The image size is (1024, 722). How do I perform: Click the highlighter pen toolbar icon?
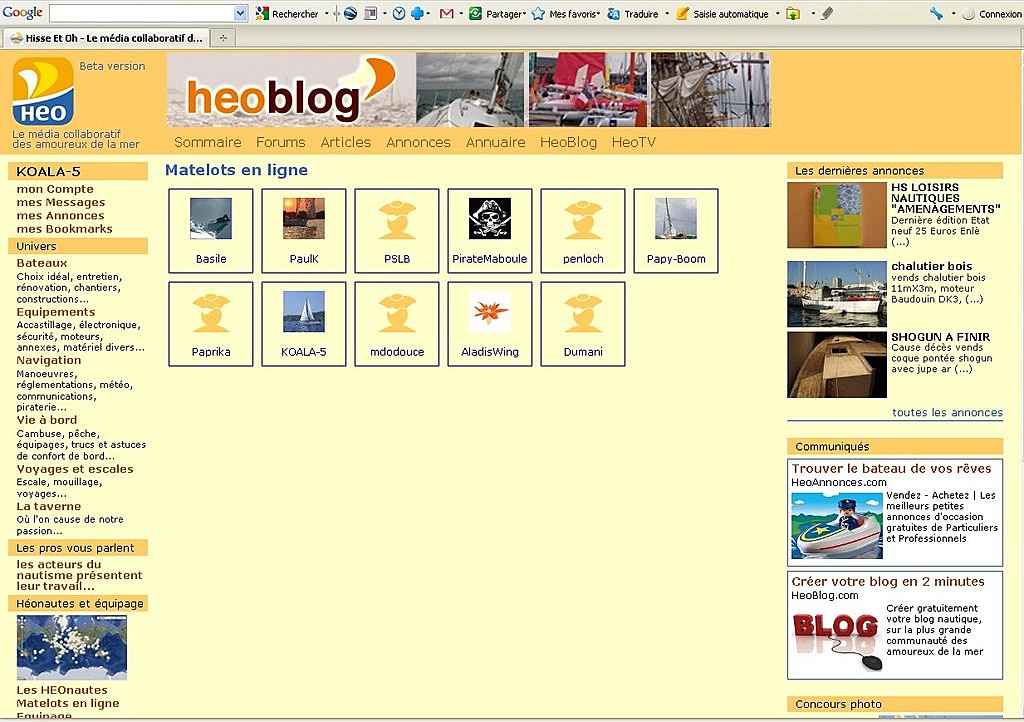827,13
